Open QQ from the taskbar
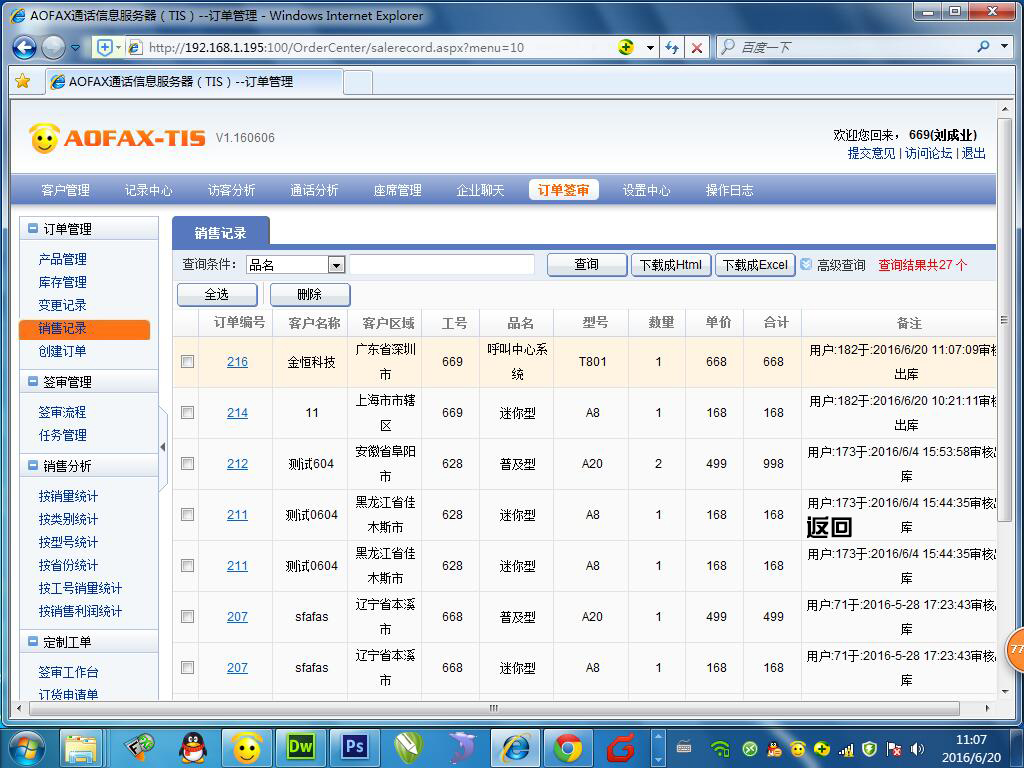 [x=193, y=748]
